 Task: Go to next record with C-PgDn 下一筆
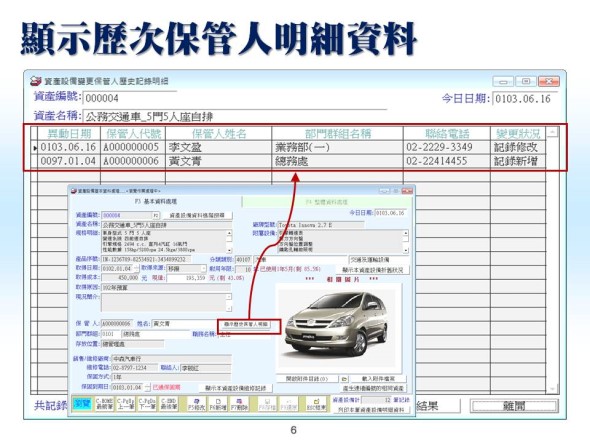[147, 404]
